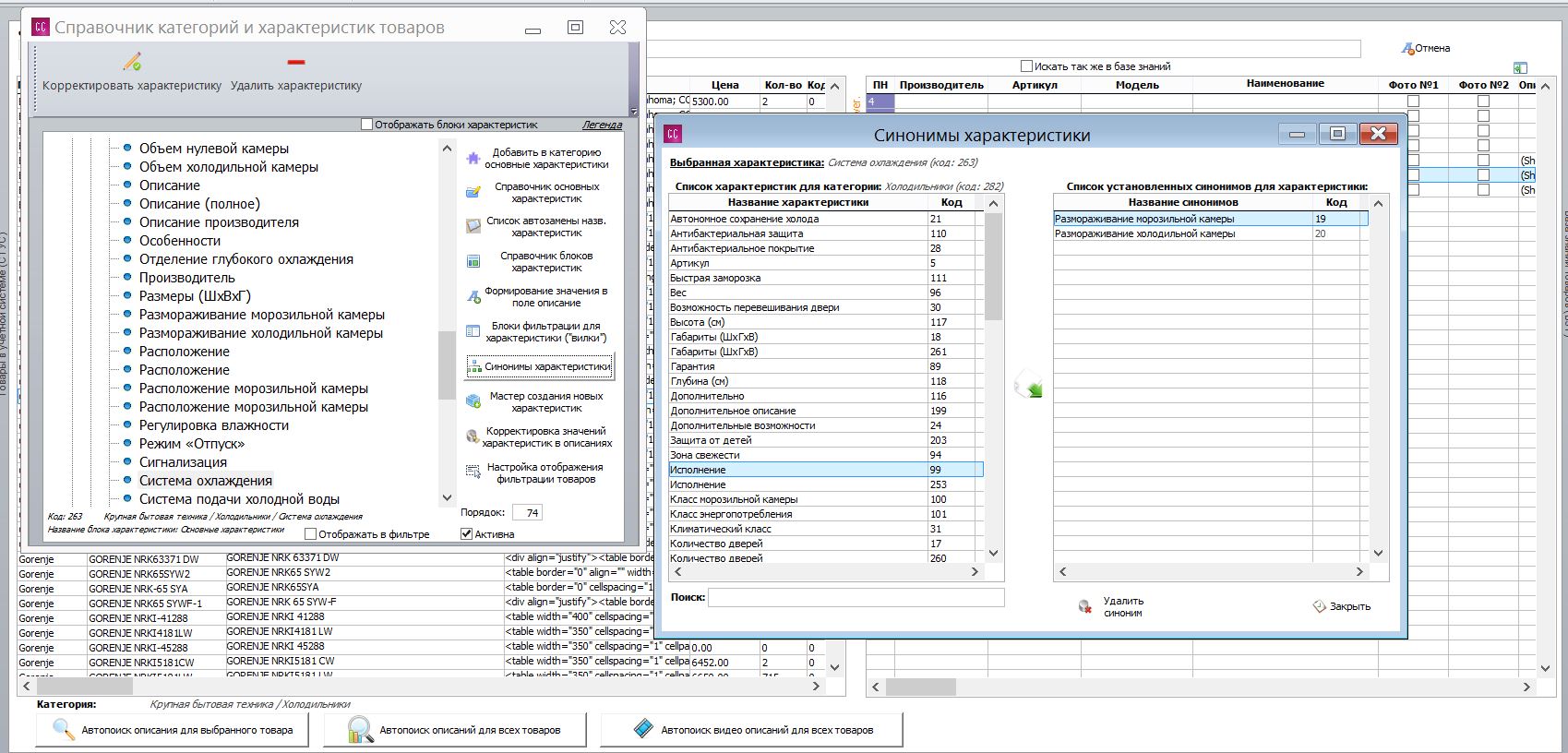Click 'Автопоиск описаний для всех товаров'
1568x753 pixels.
[x=455, y=730]
